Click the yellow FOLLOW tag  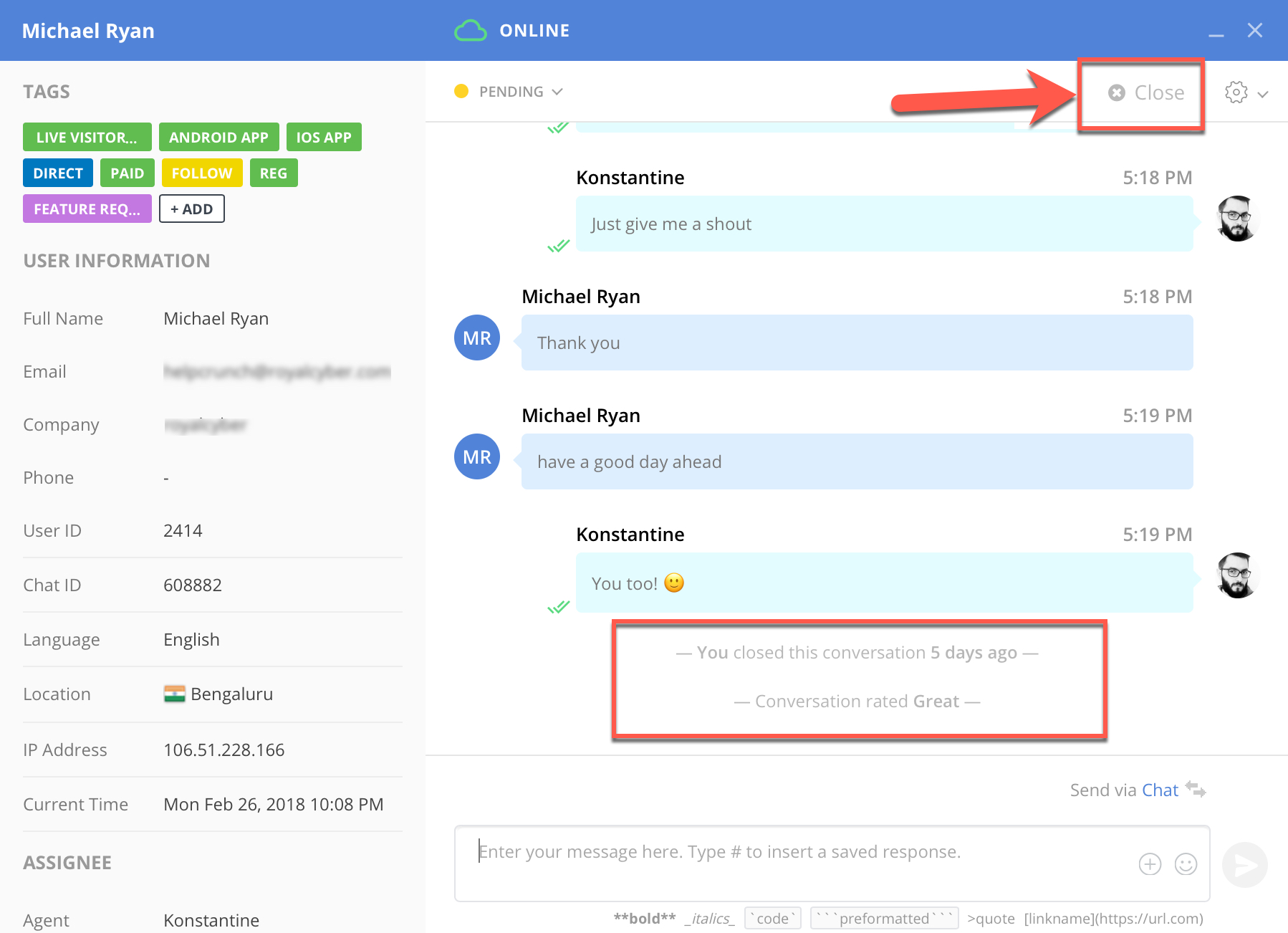[x=202, y=173]
